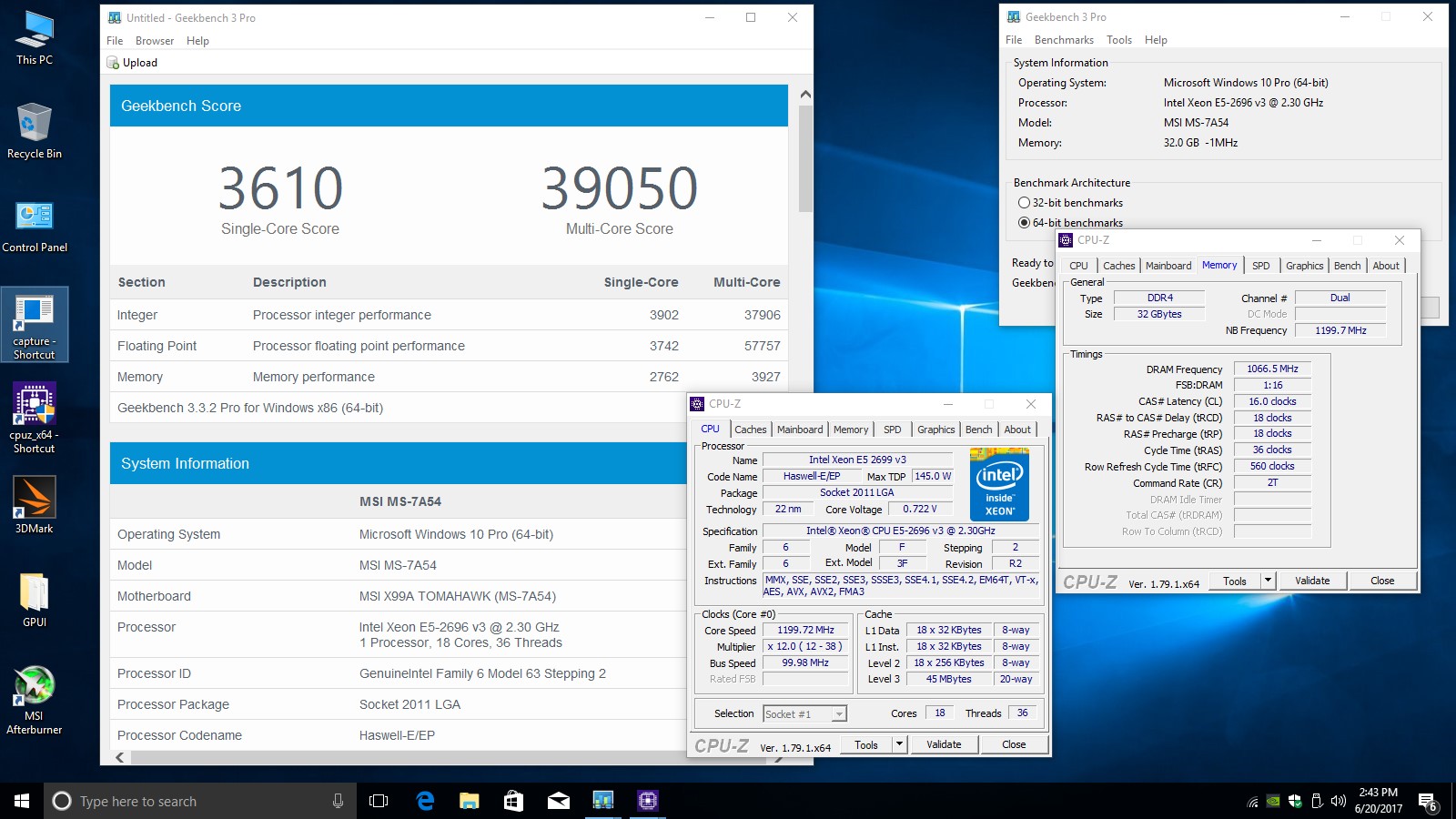The width and height of the screenshot is (1456, 819).
Task: Click the NVIDIA tray icon
Action: click(x=1274, y=802)
